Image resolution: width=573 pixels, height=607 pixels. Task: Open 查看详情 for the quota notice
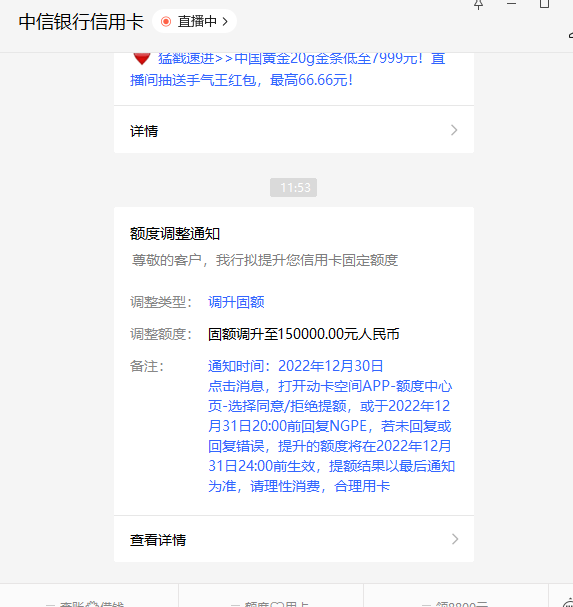click(x=294, y=539)
